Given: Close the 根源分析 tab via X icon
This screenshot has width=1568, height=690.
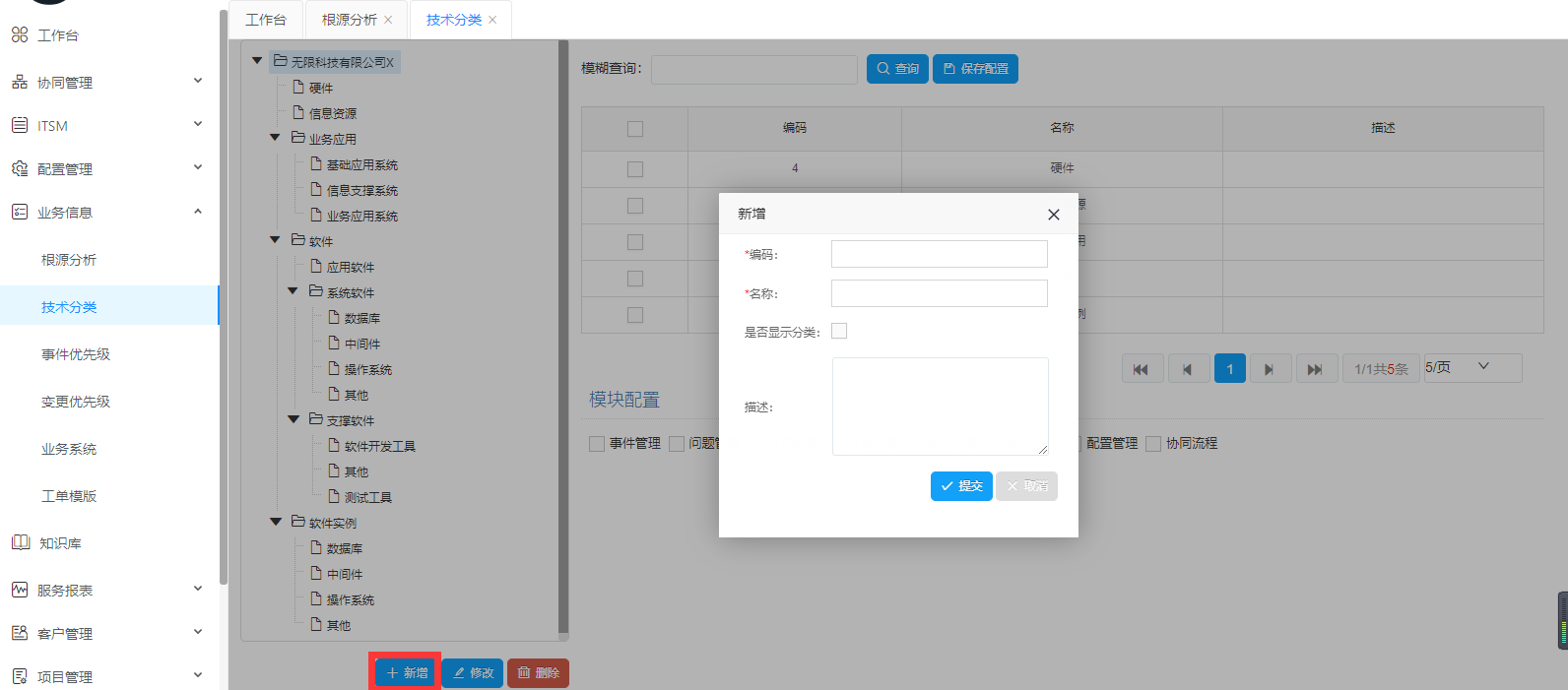Looking at the screenshot, I should click(x=388, y=20).
